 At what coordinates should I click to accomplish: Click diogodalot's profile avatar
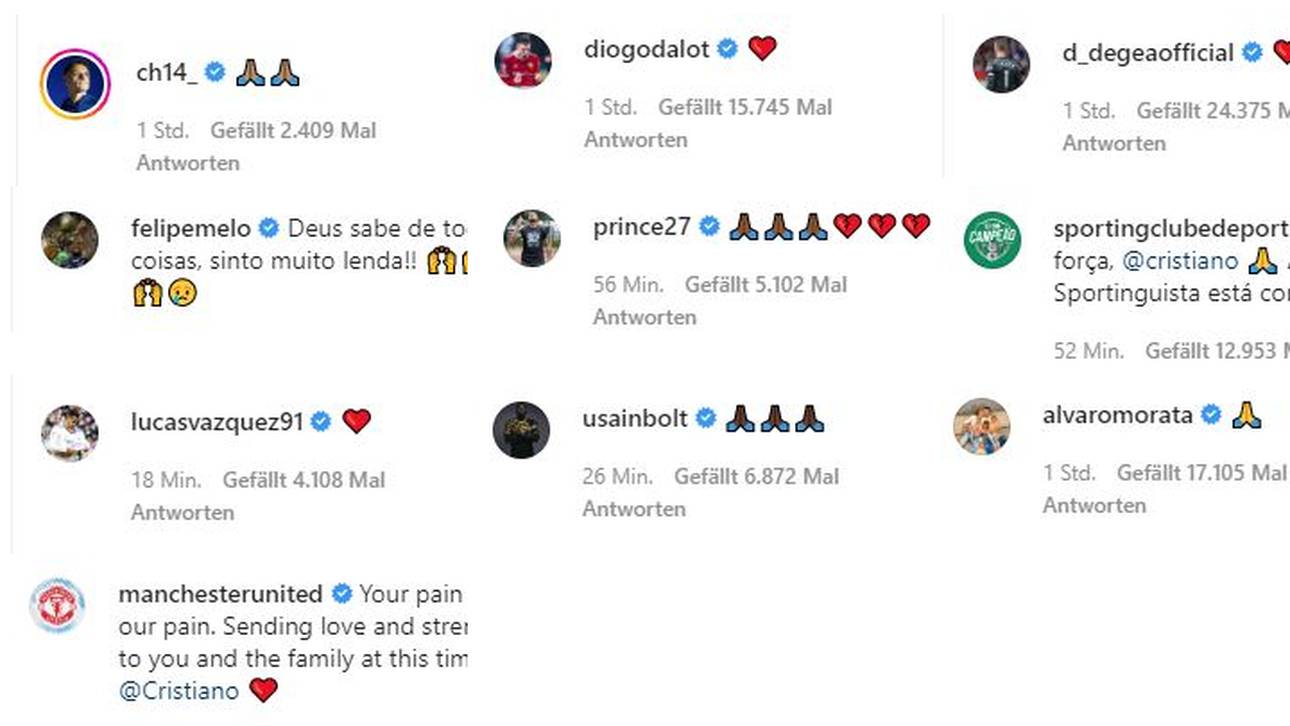tap(523, 61)
